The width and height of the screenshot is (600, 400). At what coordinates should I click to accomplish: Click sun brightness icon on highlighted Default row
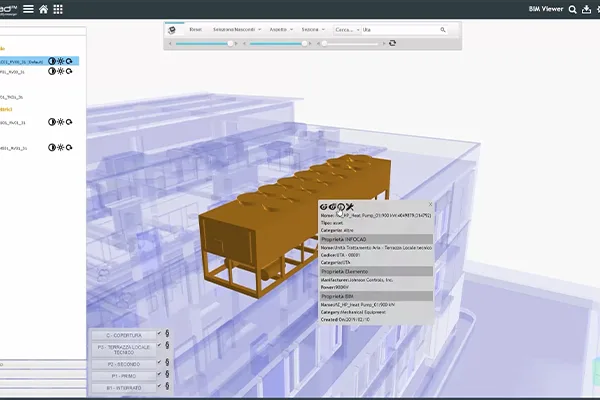[60, 61]
